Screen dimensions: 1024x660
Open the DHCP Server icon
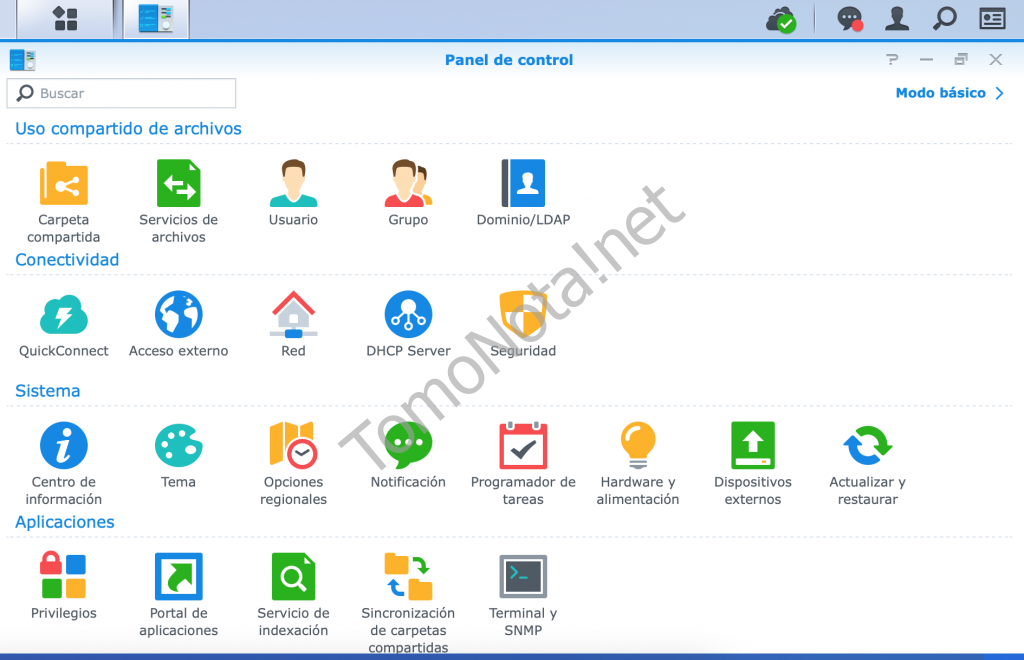click(x=408, y=315)
